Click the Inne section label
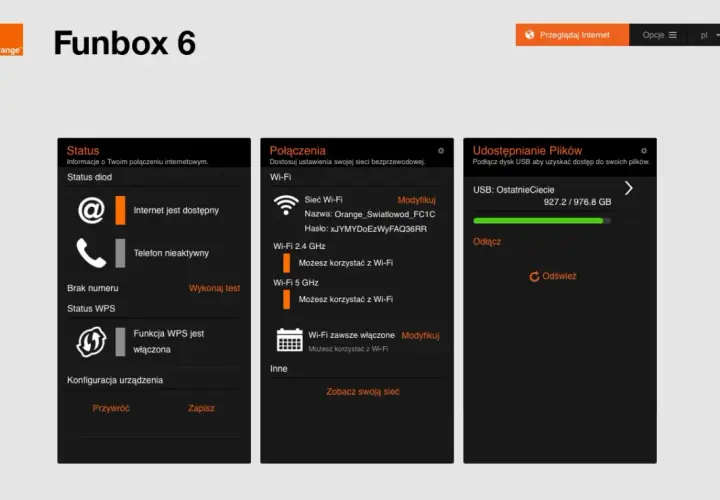The width and height of the screenshot is (720, 500). (x=279, y=369)
